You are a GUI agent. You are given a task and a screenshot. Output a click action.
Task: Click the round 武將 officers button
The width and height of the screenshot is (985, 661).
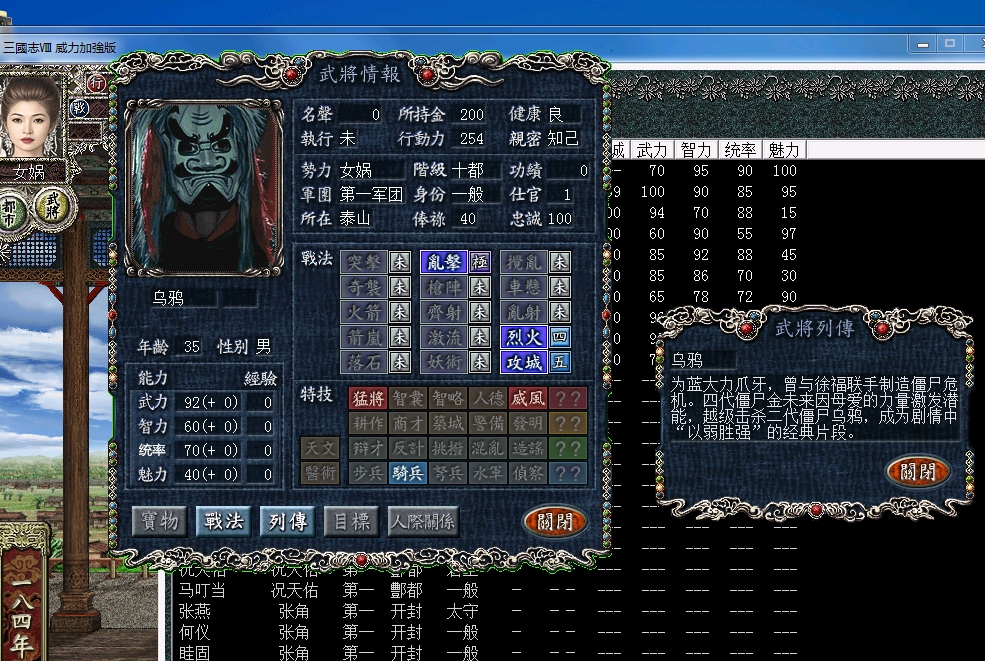(x=53, y=206)
